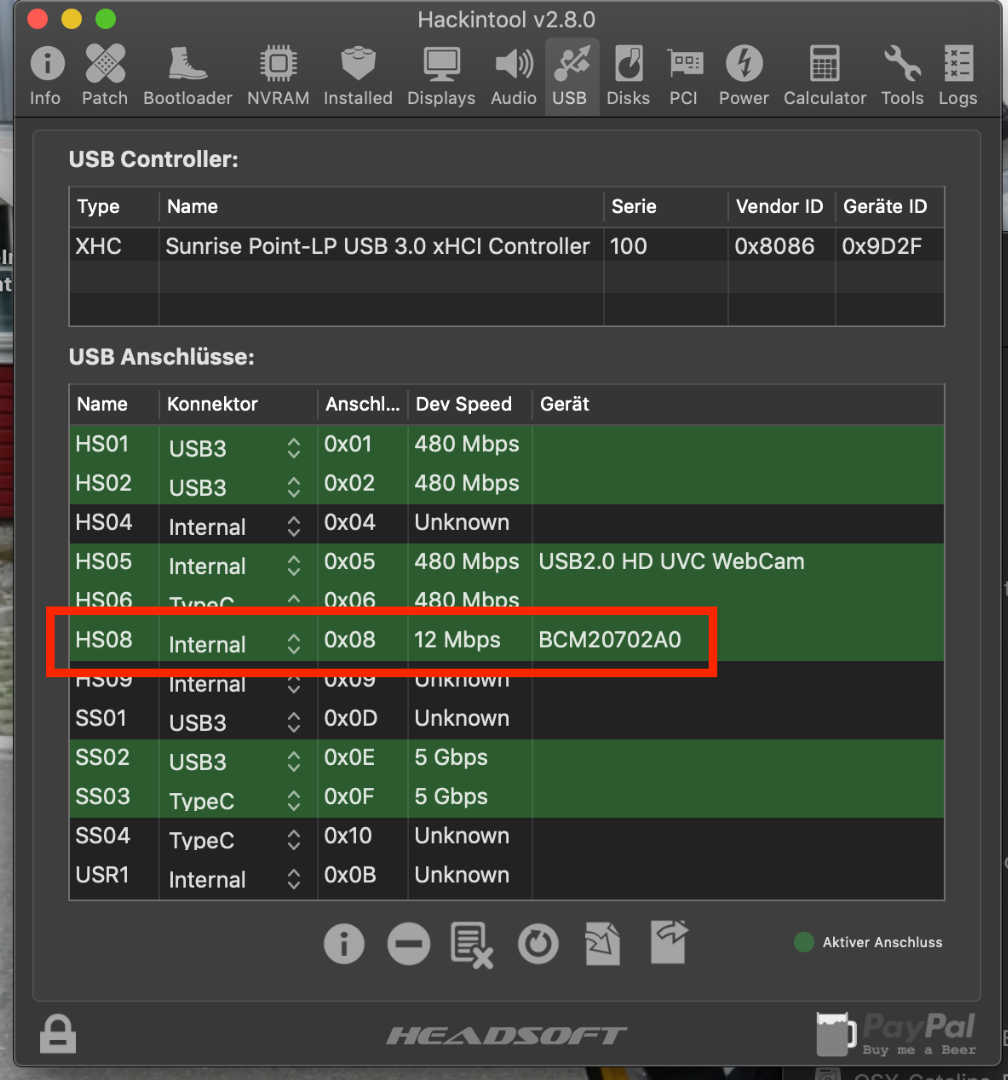Viewport: 1008px width, 1080px height.
Task: Sort USB ports by Dev Speed column header
Action: coord(464,404)
